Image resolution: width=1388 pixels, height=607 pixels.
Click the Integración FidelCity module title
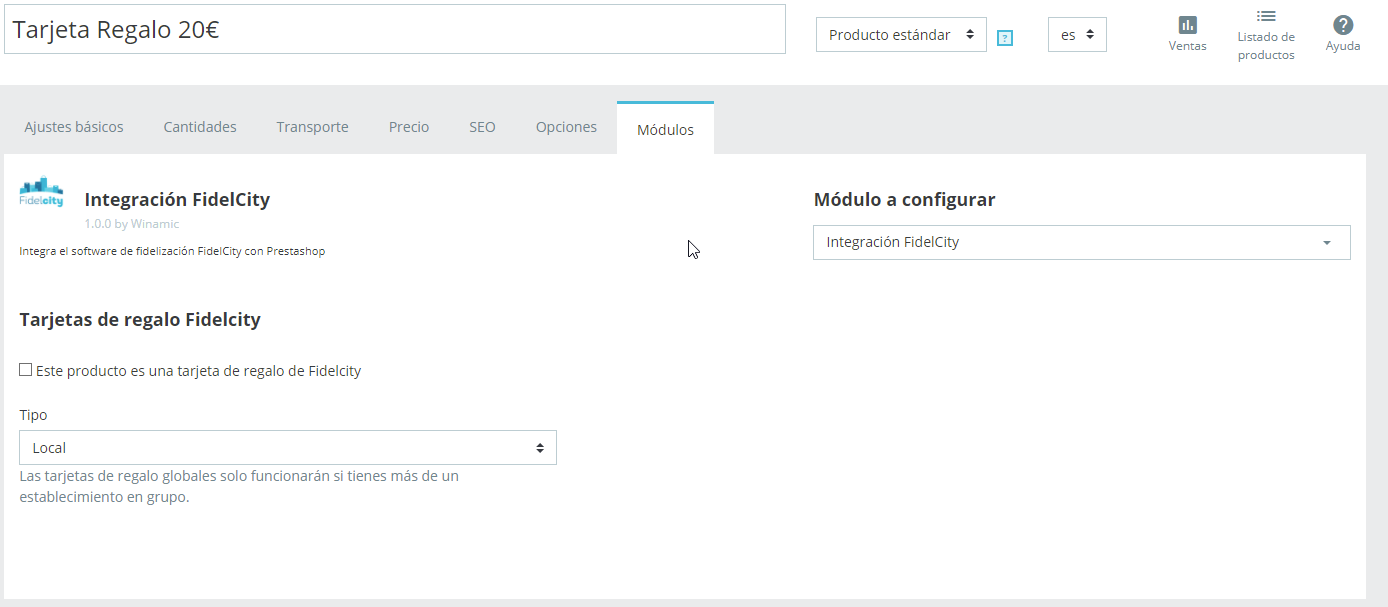pos(177,199)
